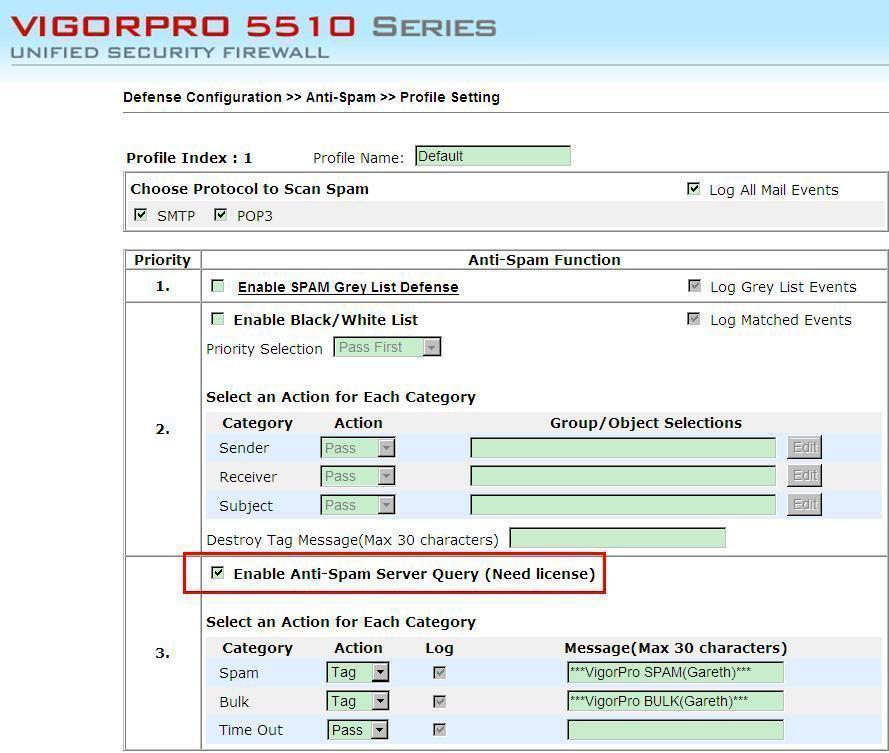
Task: Toggle the Log checkbox for Spam
Action: [x=439, y=672]
